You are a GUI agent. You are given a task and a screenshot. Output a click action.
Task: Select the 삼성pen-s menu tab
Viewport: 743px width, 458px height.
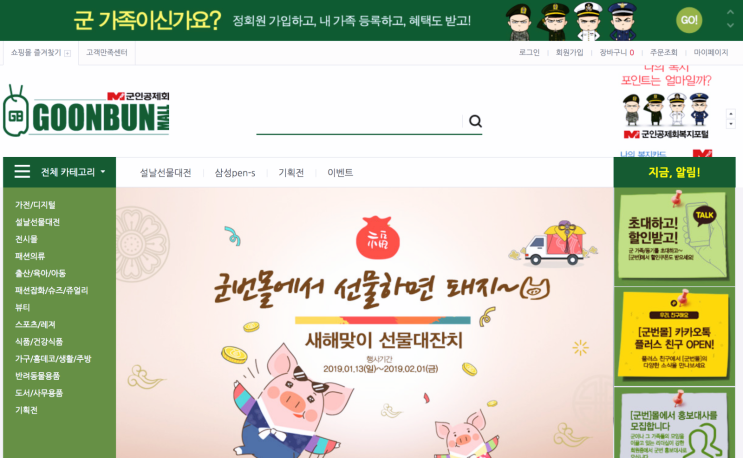pos(235,172)
